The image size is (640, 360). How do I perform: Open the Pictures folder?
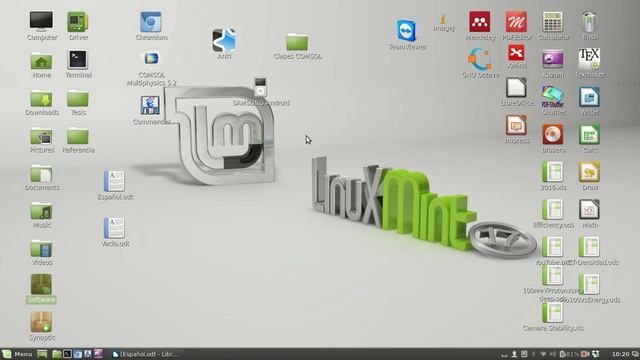[x=41, y=136]
